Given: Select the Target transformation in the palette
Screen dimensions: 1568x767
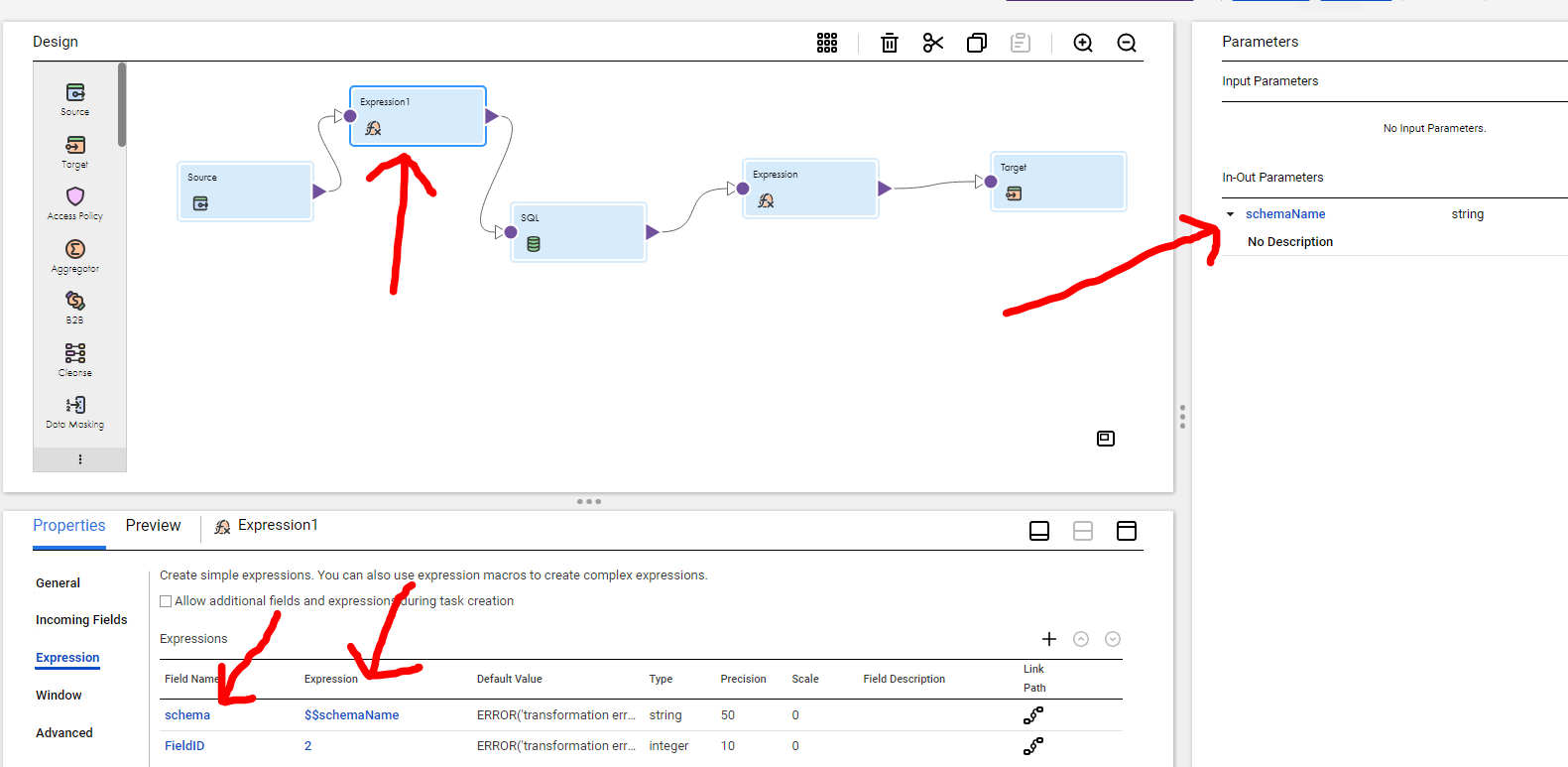Looking at the screenshot, I should 75,152.
